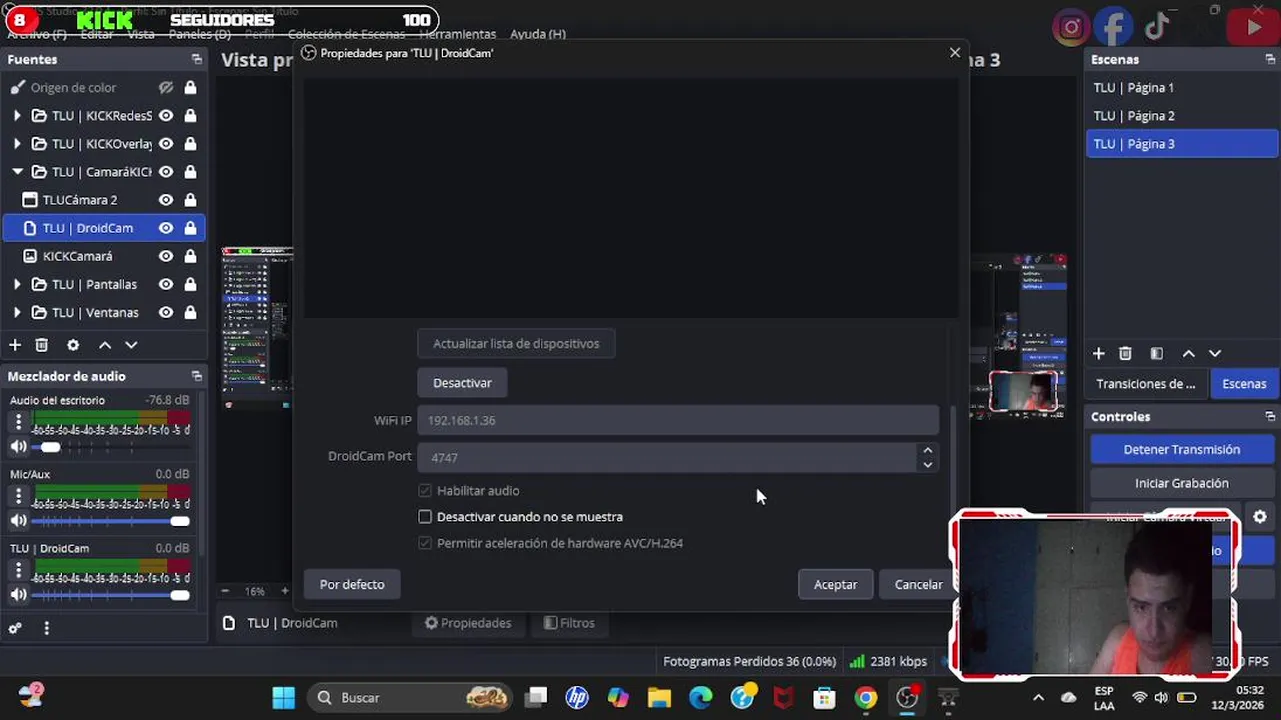Check Desactivar cuando no se muestra
This screenshot has height=720, width=1281.
pos(425,517)
